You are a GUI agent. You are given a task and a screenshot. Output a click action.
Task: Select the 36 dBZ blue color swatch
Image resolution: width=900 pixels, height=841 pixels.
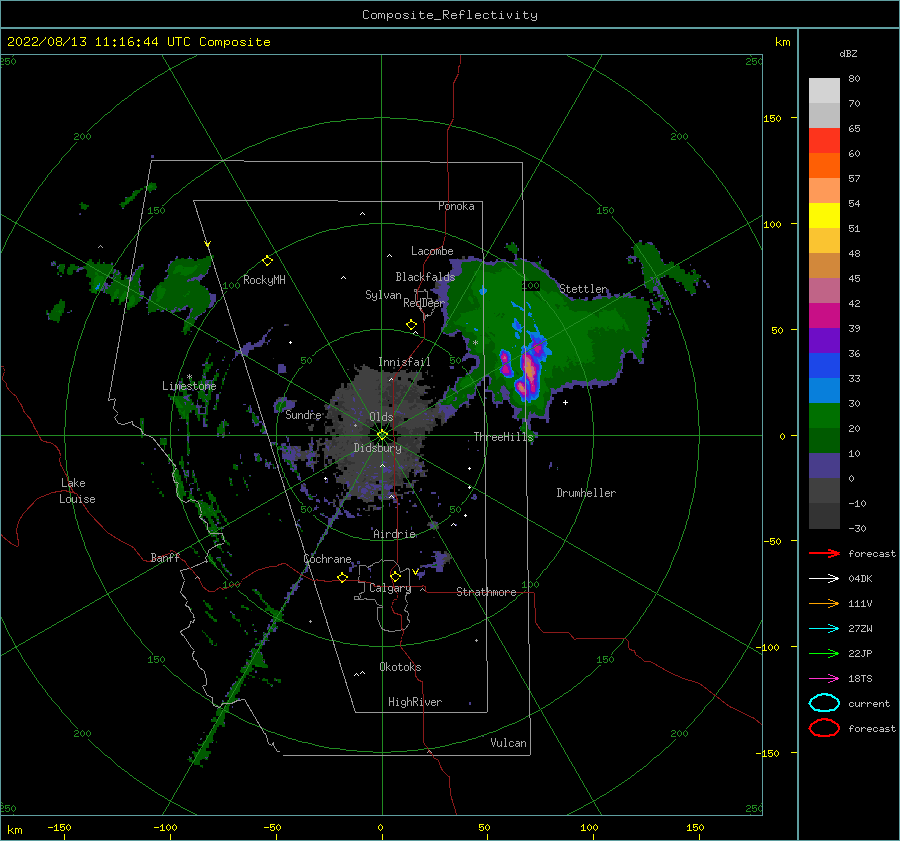pos(824,366)
